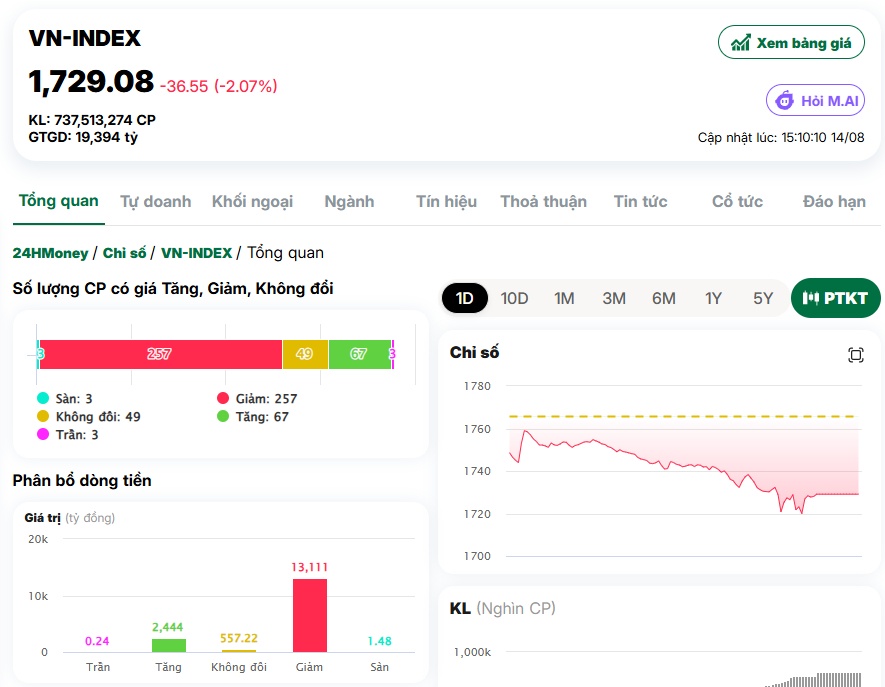Toggle the Không đổi: 49 legend item
Viewport: 885px width, 687px height.
click(x=89, y=417)
